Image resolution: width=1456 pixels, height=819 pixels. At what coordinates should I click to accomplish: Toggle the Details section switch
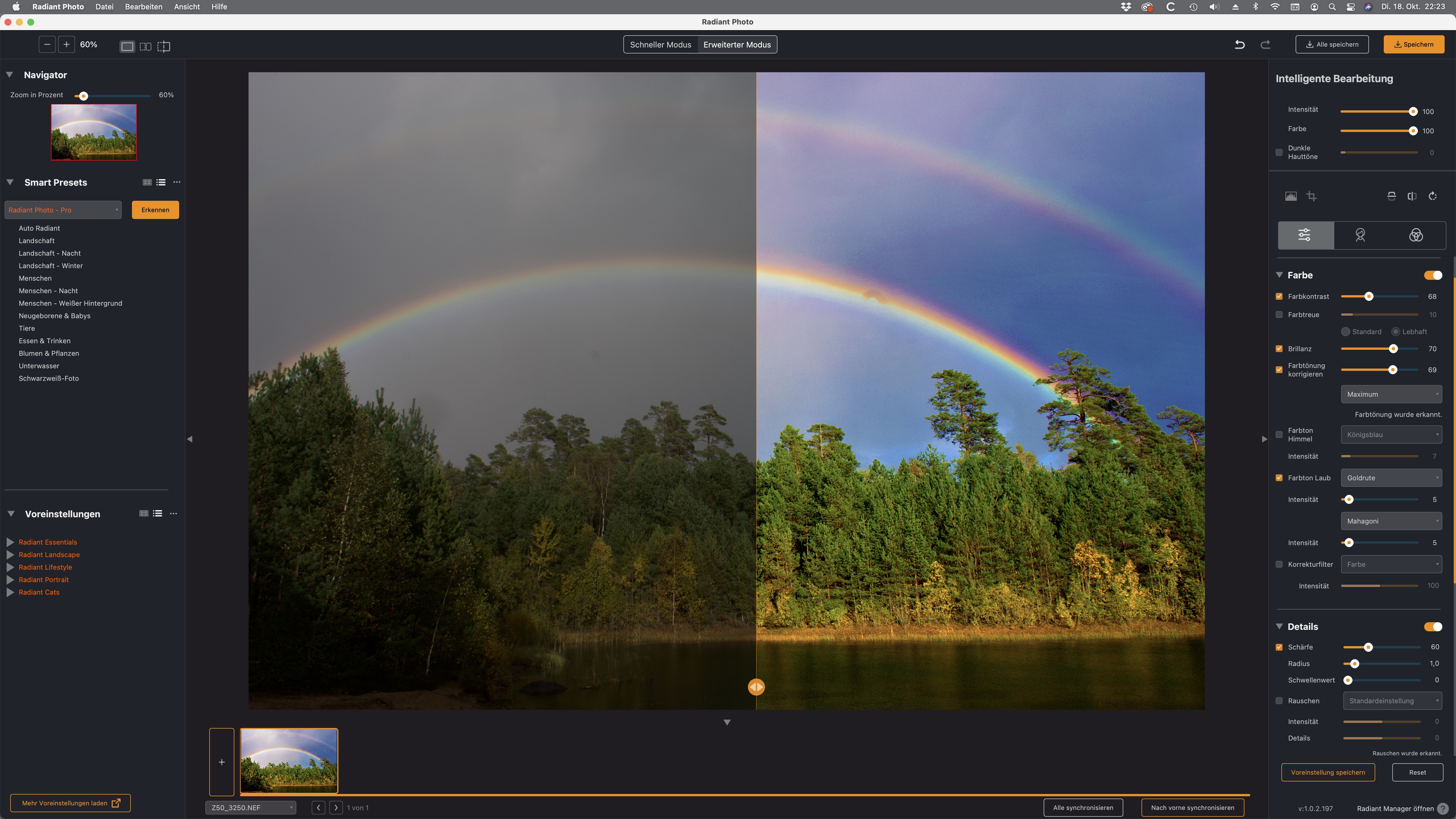(x=1433, y=626)
